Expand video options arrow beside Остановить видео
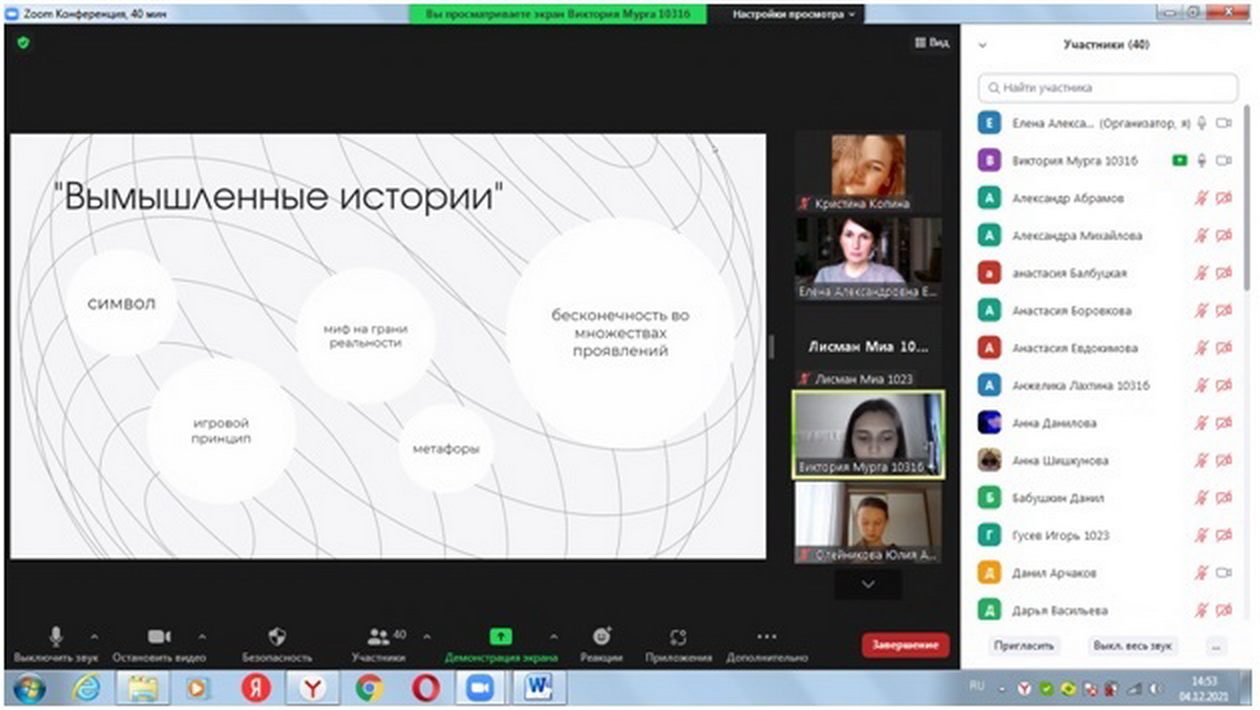 [x=201, y=636]
